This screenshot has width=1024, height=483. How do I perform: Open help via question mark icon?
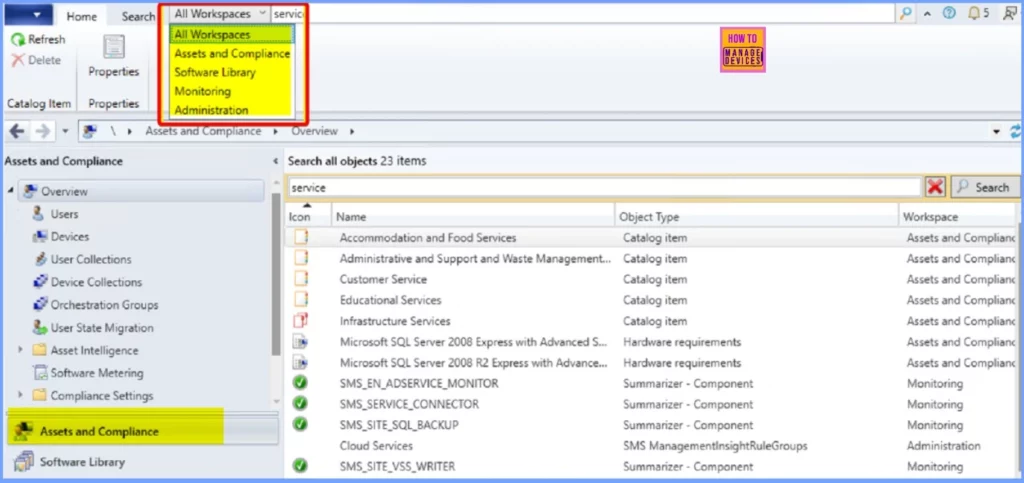pyautogui.click(x=950, y=13)
